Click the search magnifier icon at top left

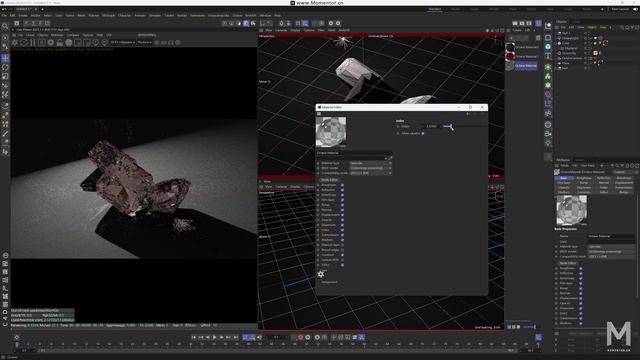click(x=5, y=26)
